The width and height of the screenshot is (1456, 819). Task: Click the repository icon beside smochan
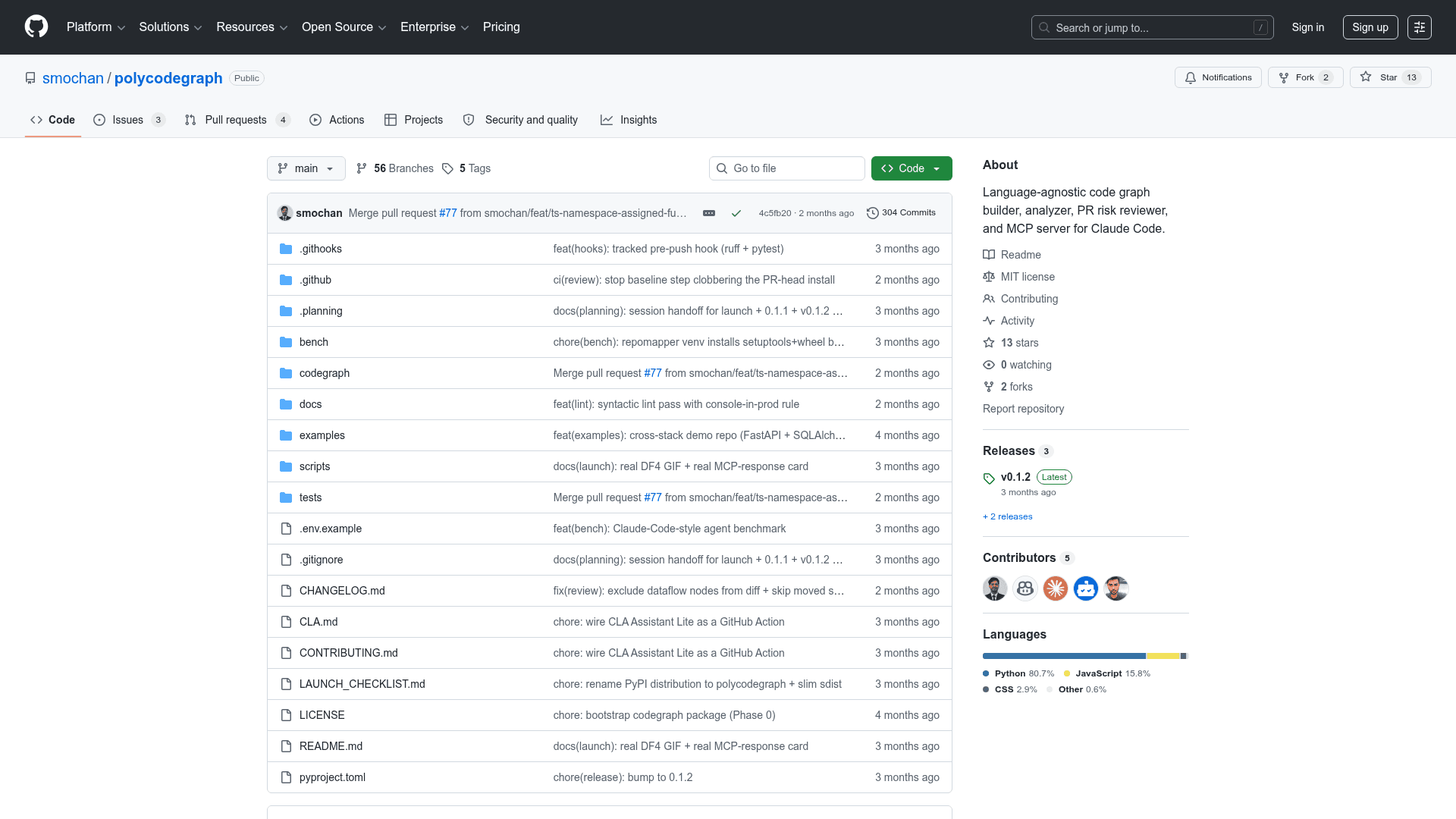pyautogui.click(x=30, y=78)
